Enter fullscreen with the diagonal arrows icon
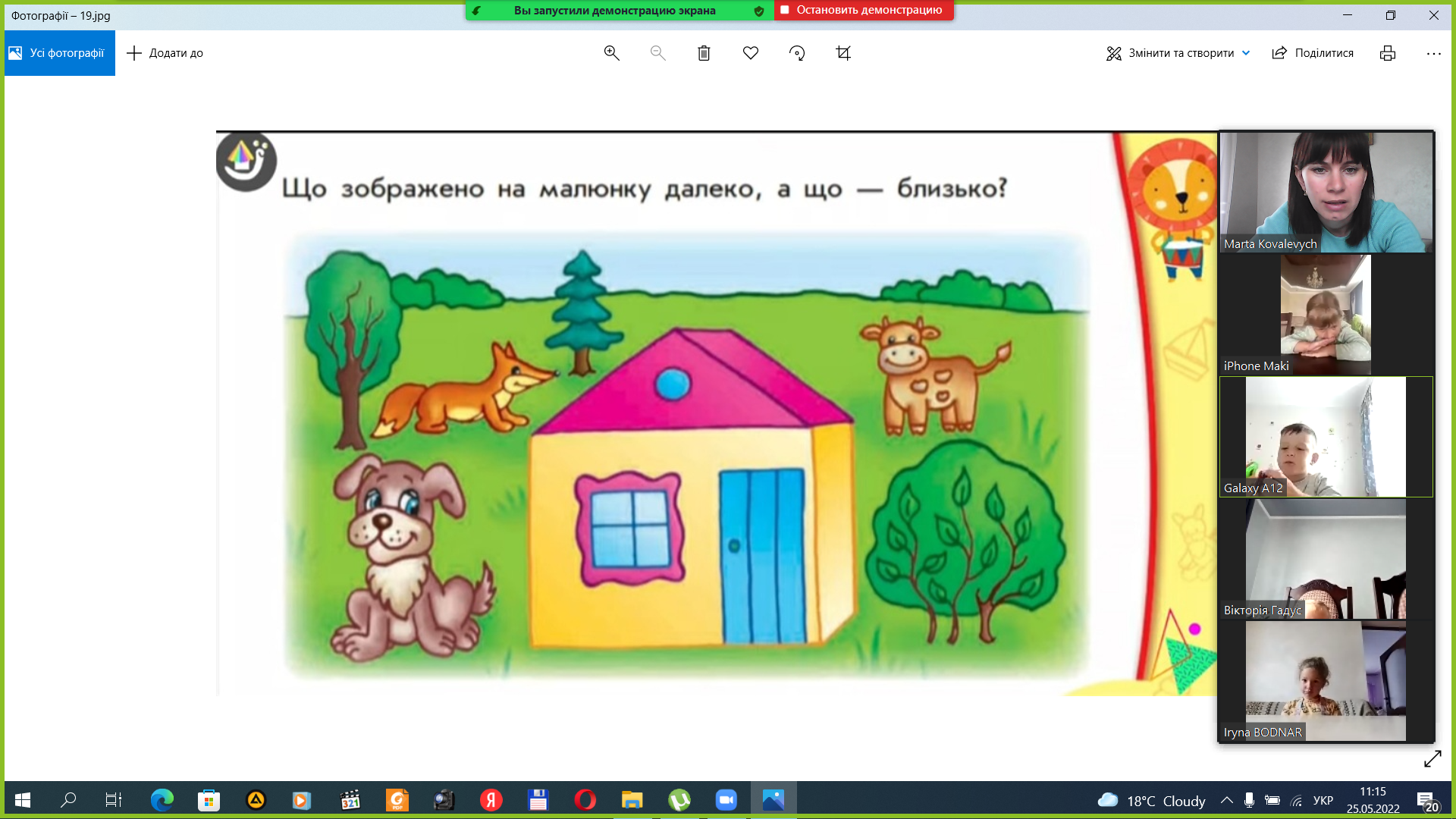Image resolution: width=1456 pixels, height=819 pixels. tap(1432, 758)
